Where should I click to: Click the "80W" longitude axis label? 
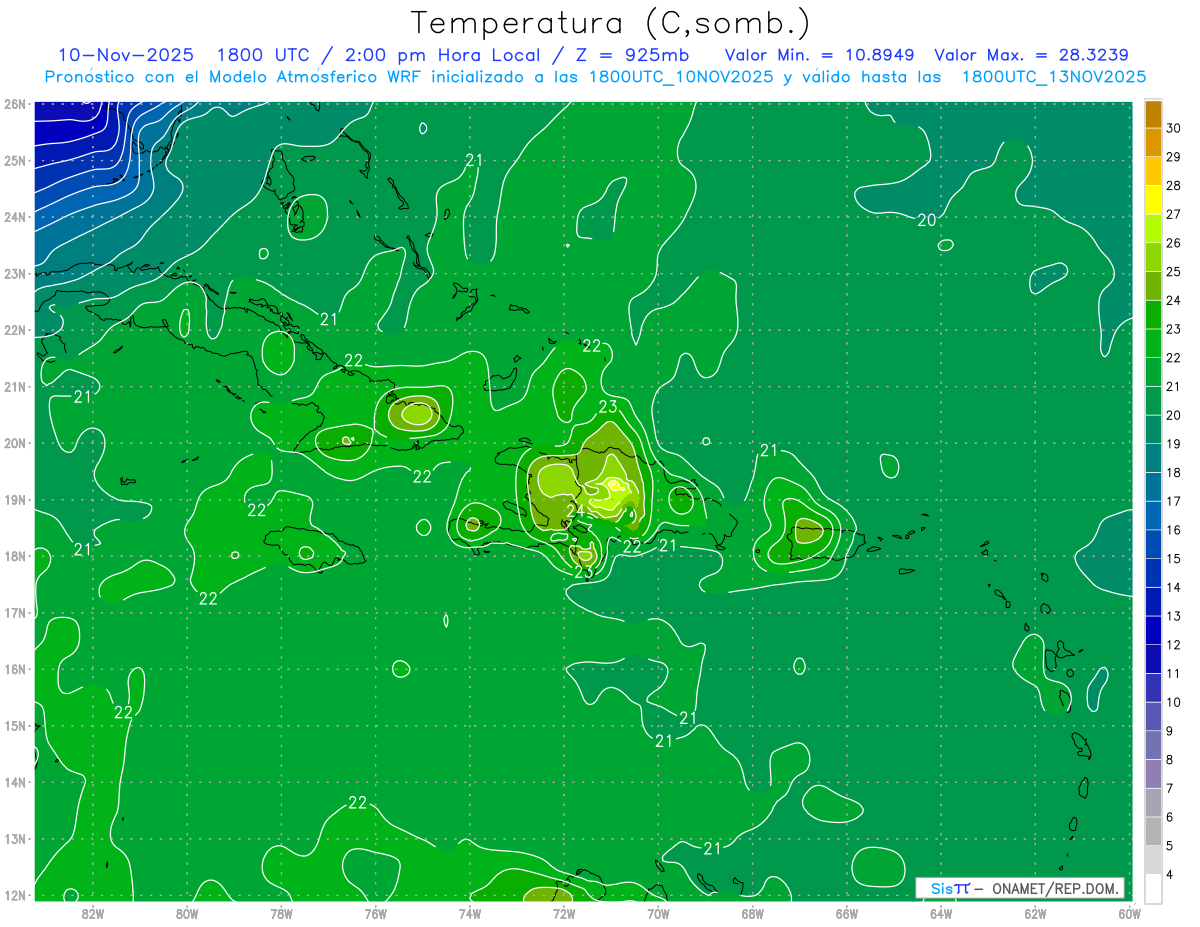point(187,913)
